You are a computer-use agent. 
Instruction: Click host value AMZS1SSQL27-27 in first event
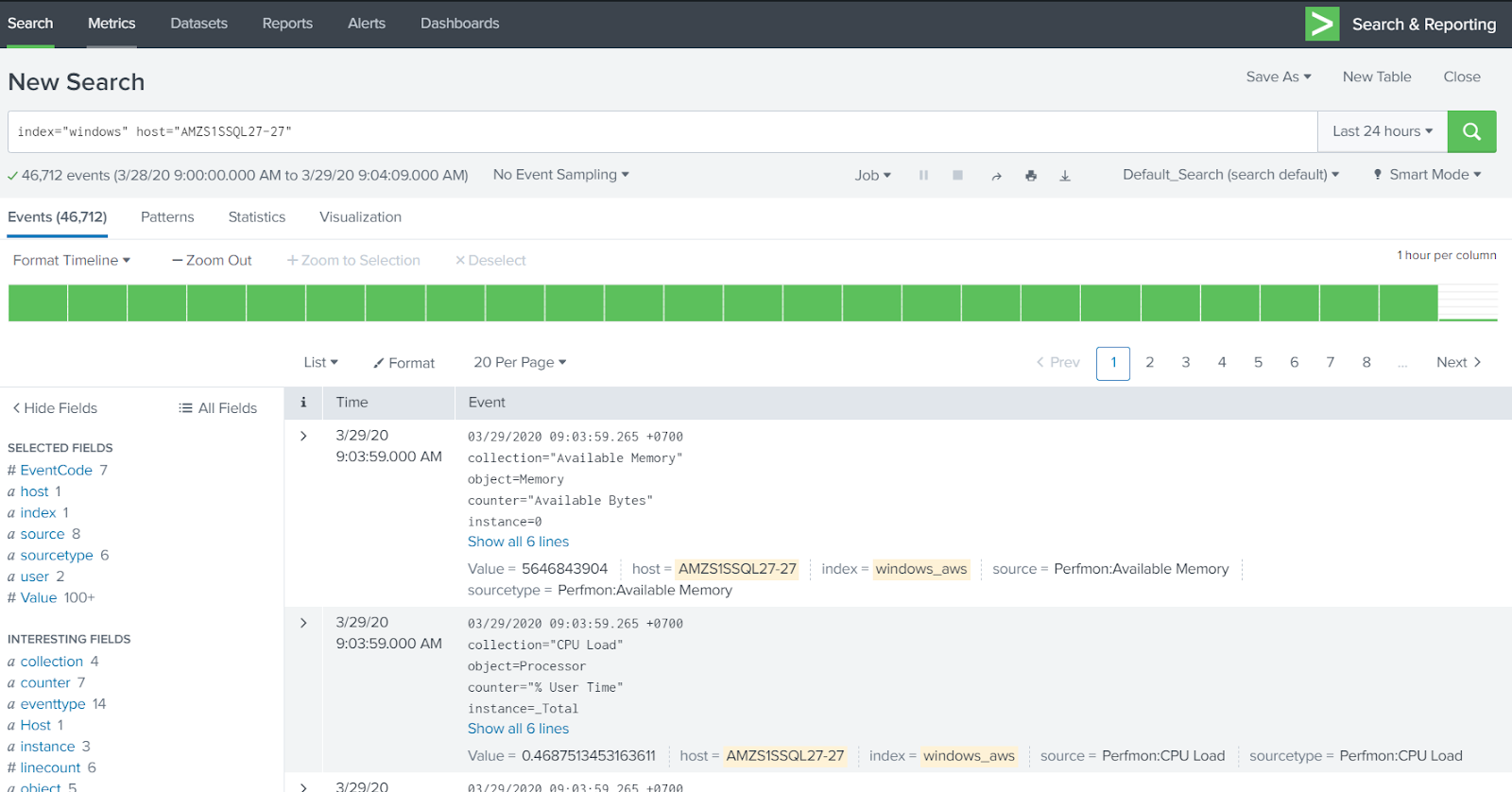click(x=737, y=569)
